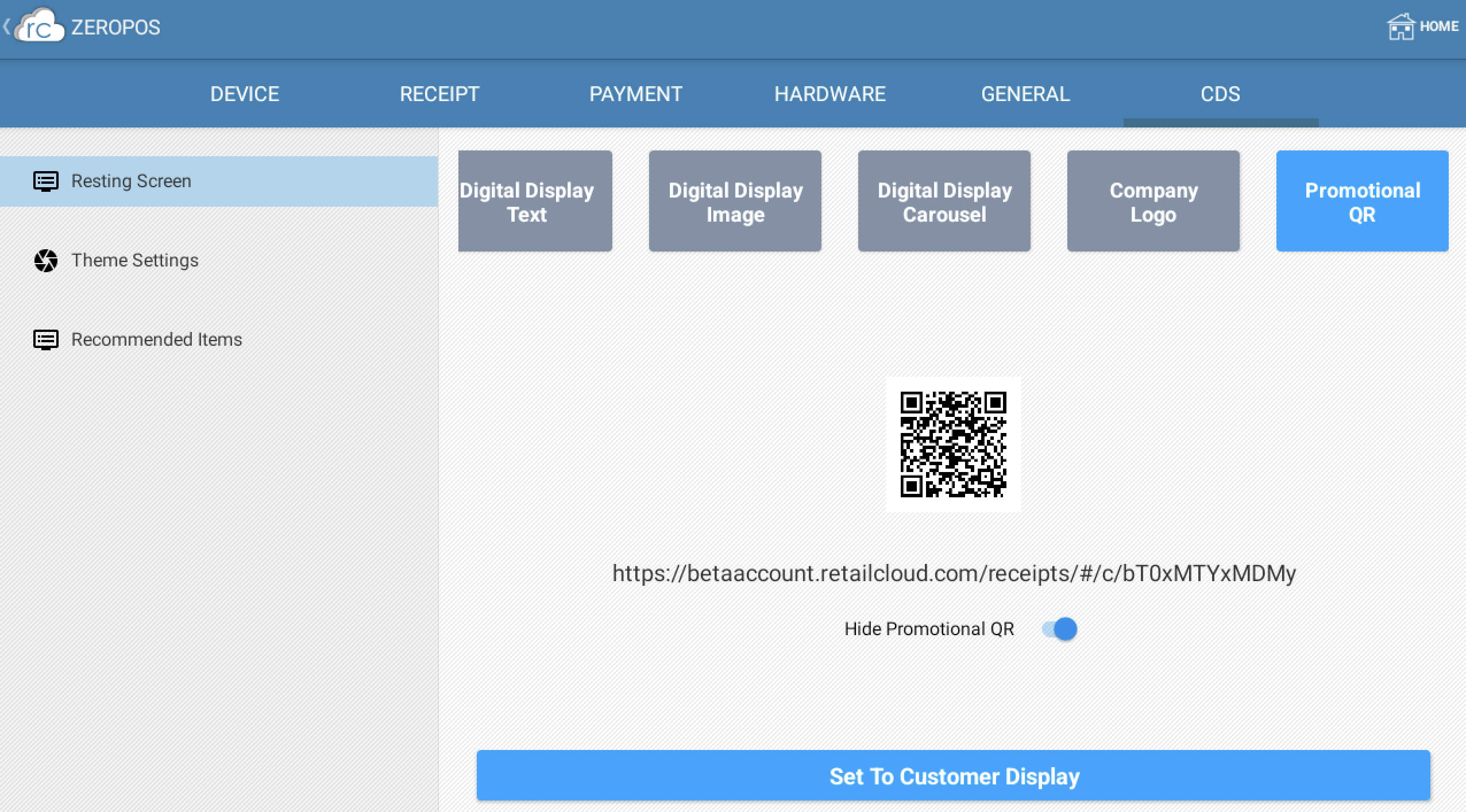Switch to the GENERAL tab
The height and width of the screenshot is (812, 1466).
1025,94
